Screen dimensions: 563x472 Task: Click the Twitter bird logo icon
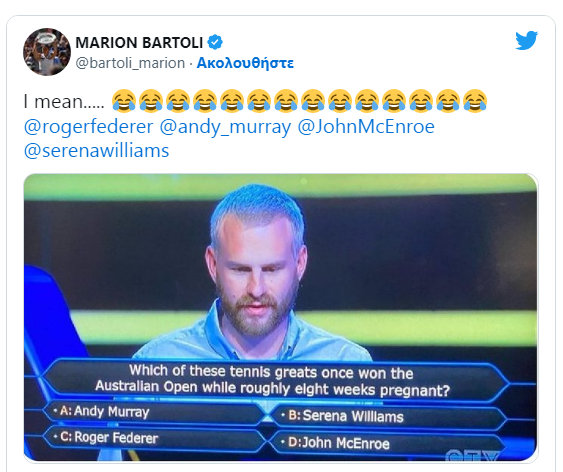(x=526, y=40)
